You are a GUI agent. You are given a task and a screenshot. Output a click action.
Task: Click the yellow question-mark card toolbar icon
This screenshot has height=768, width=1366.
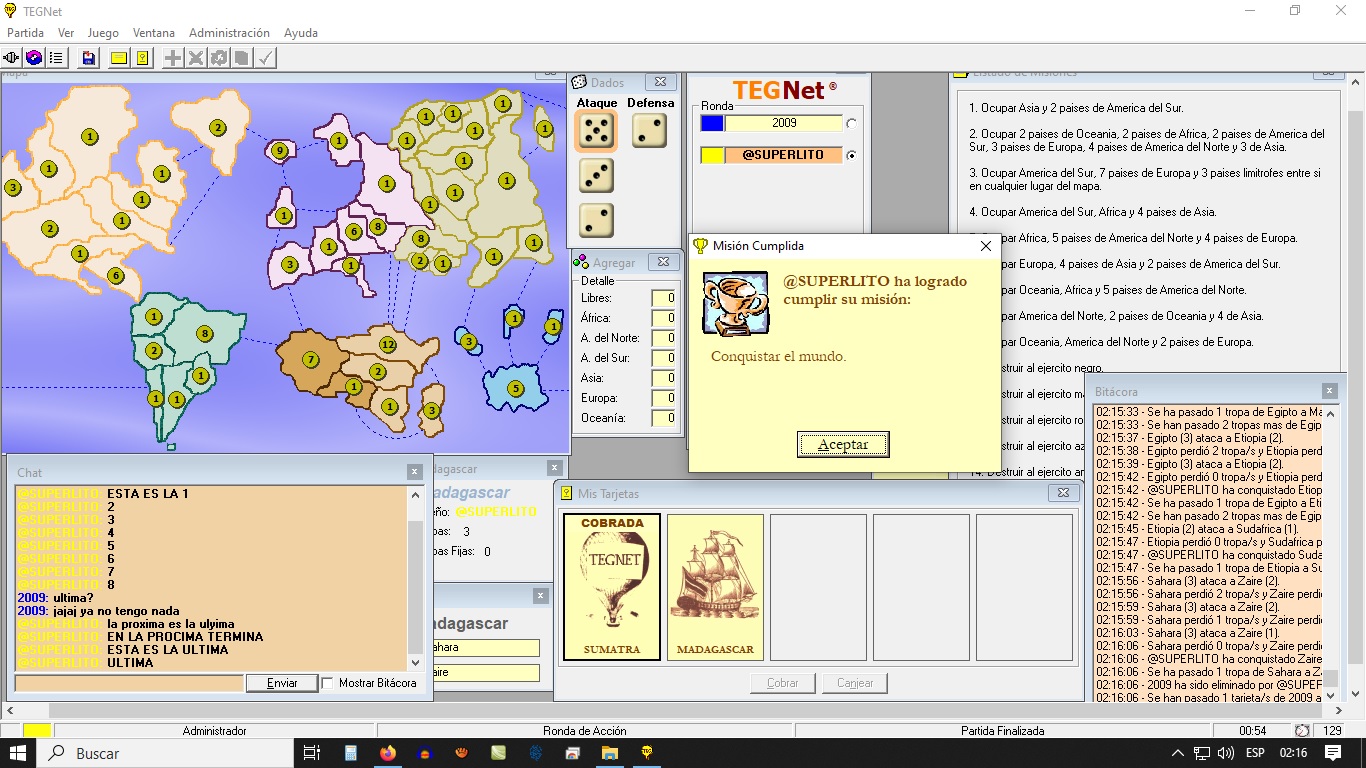(143, 58)
